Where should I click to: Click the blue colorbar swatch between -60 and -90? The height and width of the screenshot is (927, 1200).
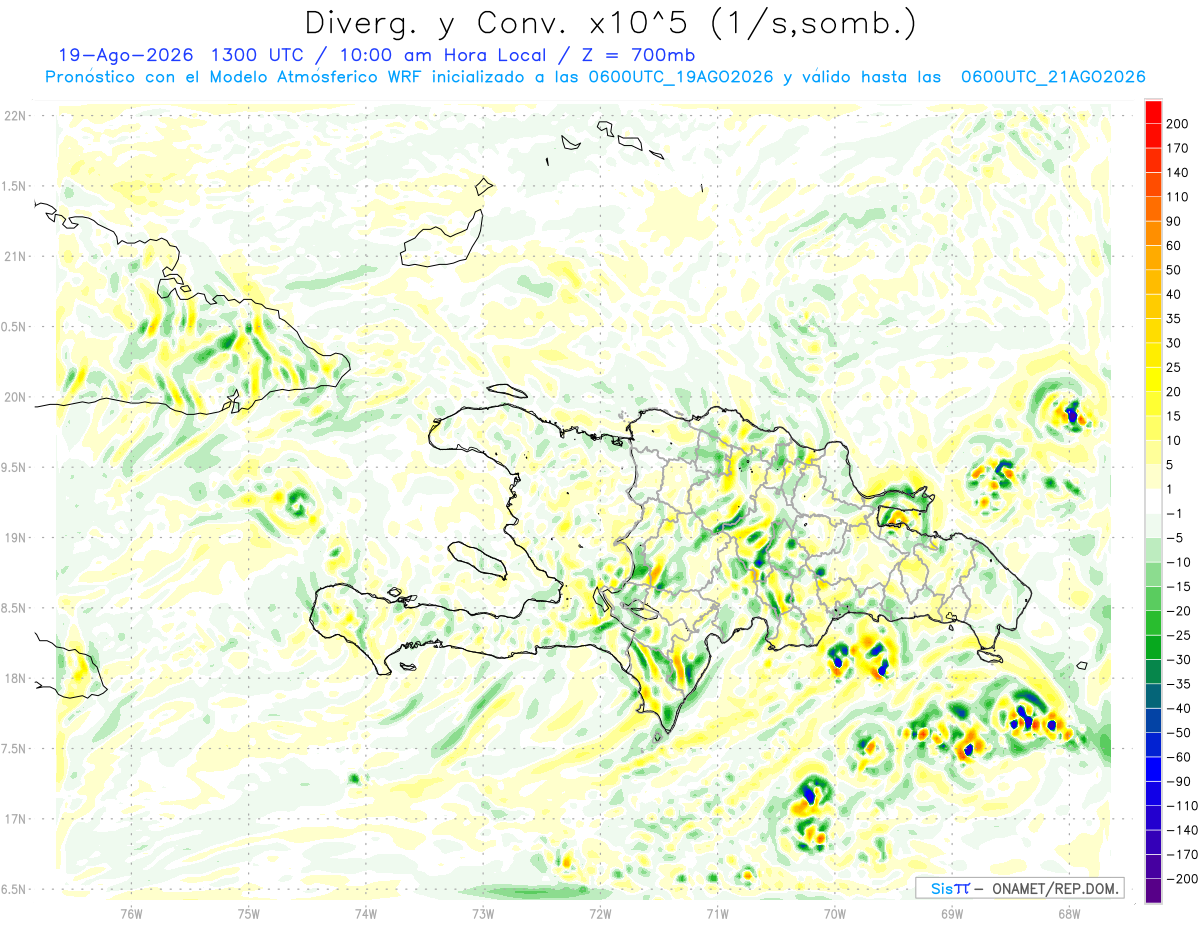[1153, 769]
